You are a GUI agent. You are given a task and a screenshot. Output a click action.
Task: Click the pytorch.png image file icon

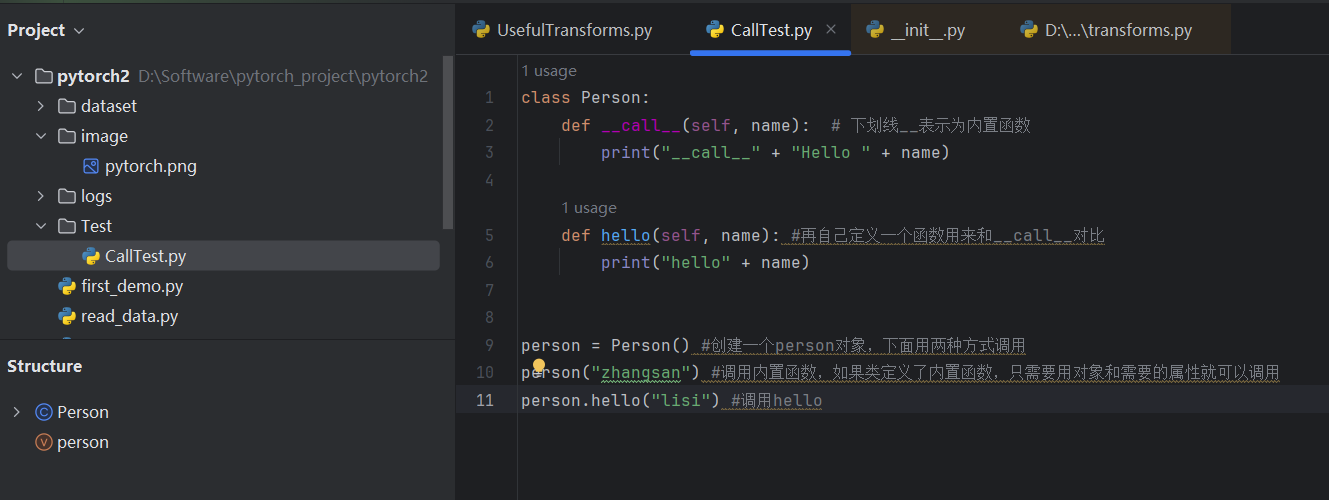[x=91, y=166]
